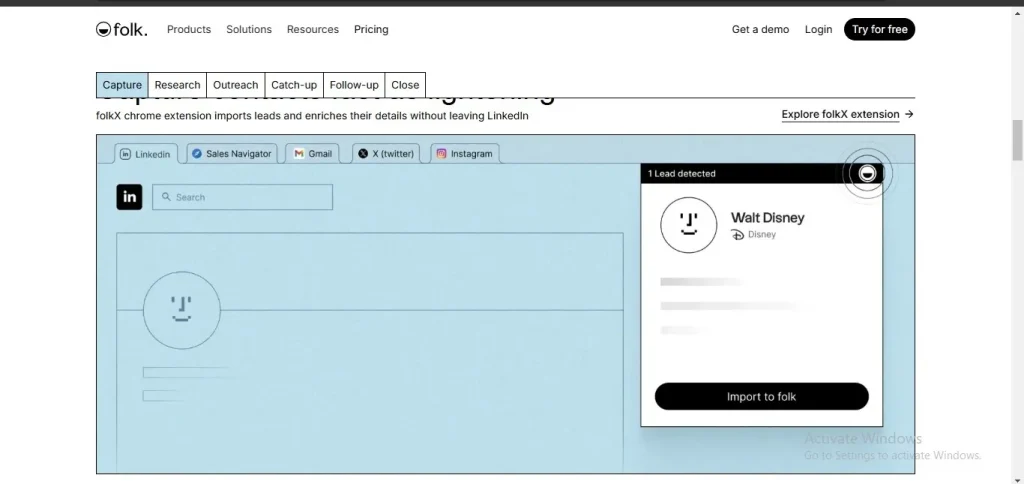Switch to the Follow-up tab
This screenshot has height=484, width=1024.
tap(354, 85)
